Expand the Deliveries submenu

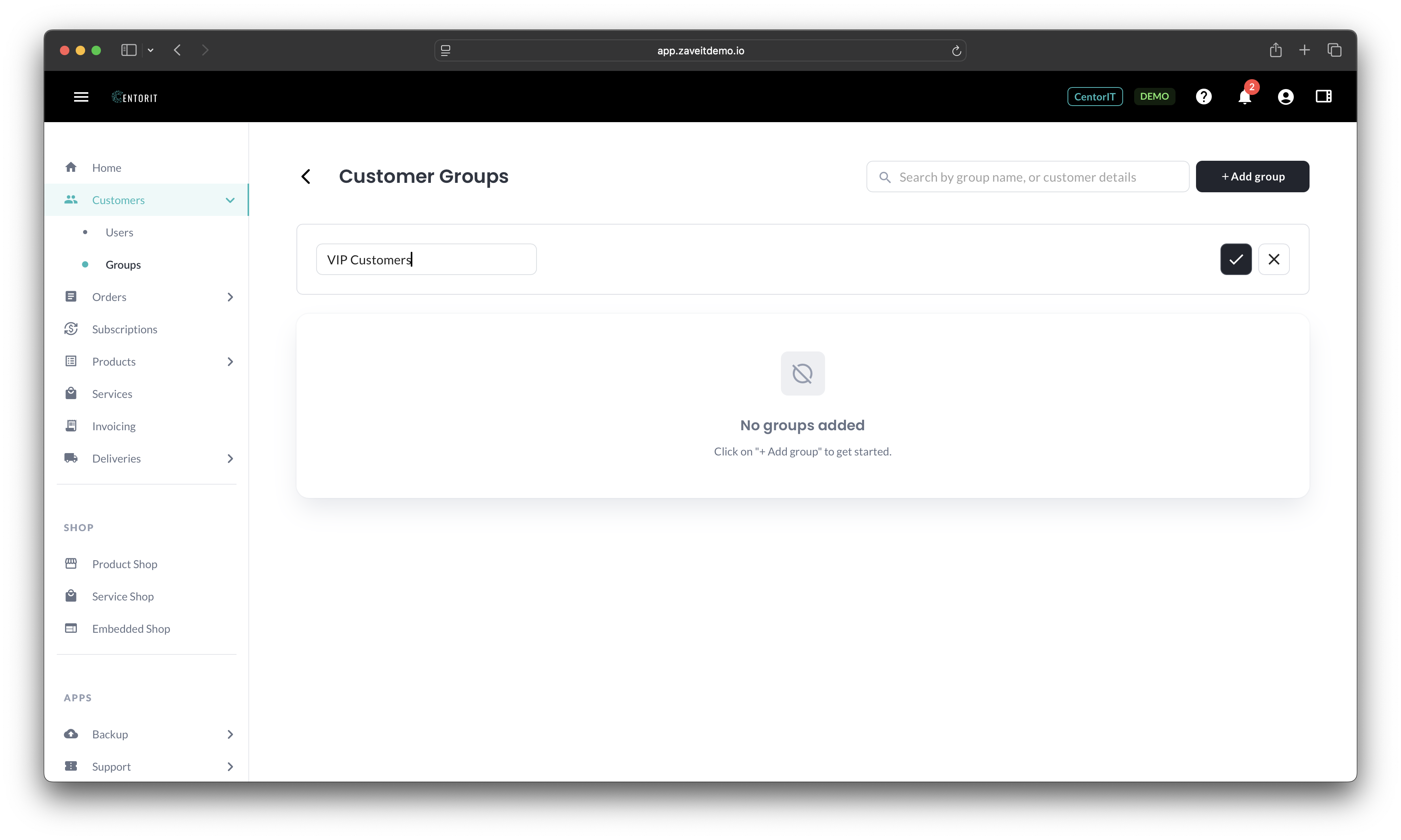(x=230, y=459)
